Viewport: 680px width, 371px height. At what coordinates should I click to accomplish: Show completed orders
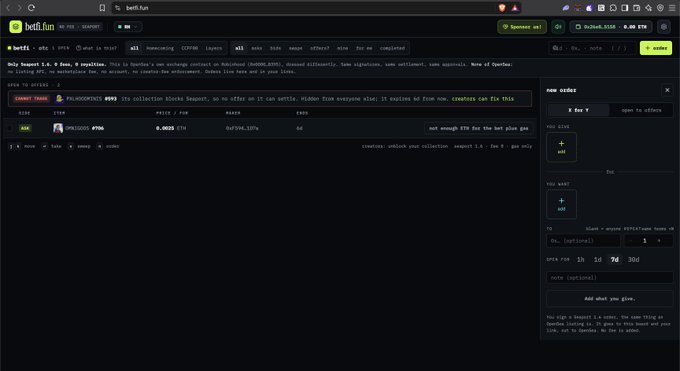point(392,48)
